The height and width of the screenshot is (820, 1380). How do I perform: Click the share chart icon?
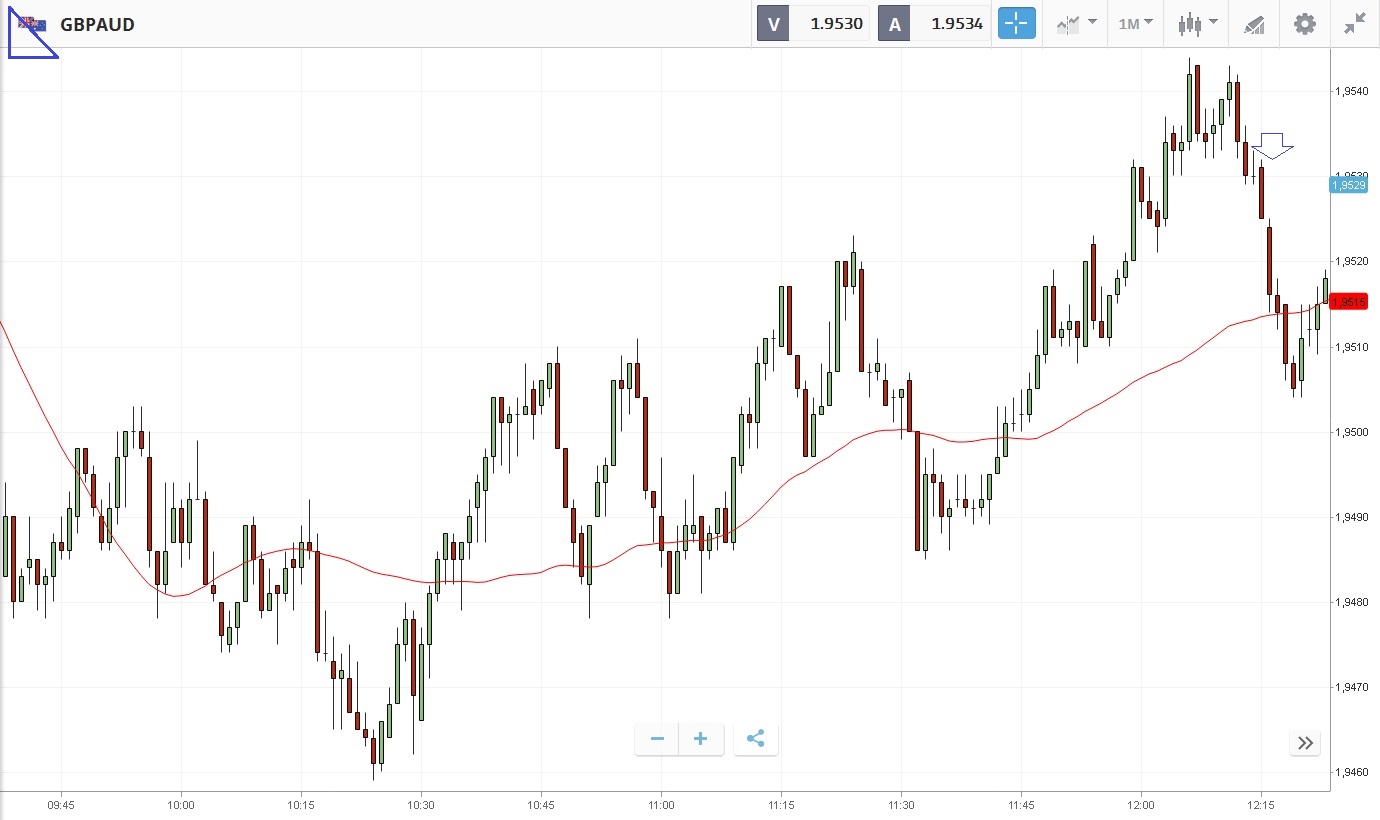click(x=755, y=739)
